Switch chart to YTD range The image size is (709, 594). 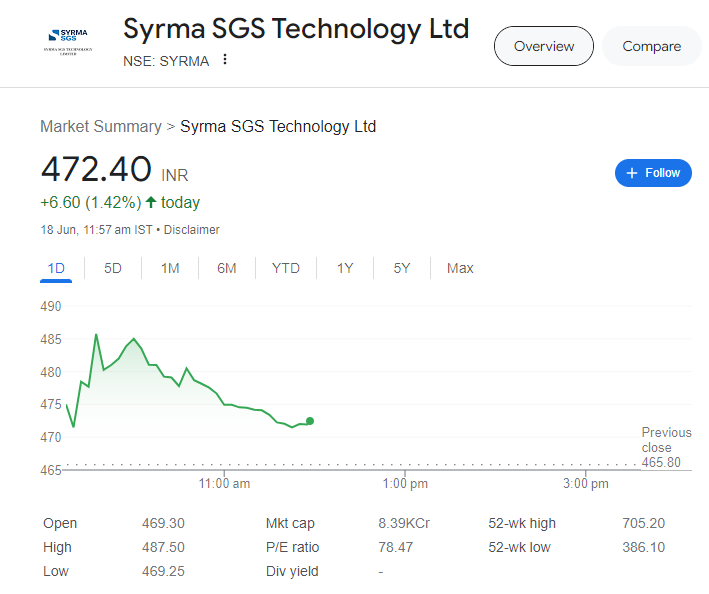[x=285, y=269]
